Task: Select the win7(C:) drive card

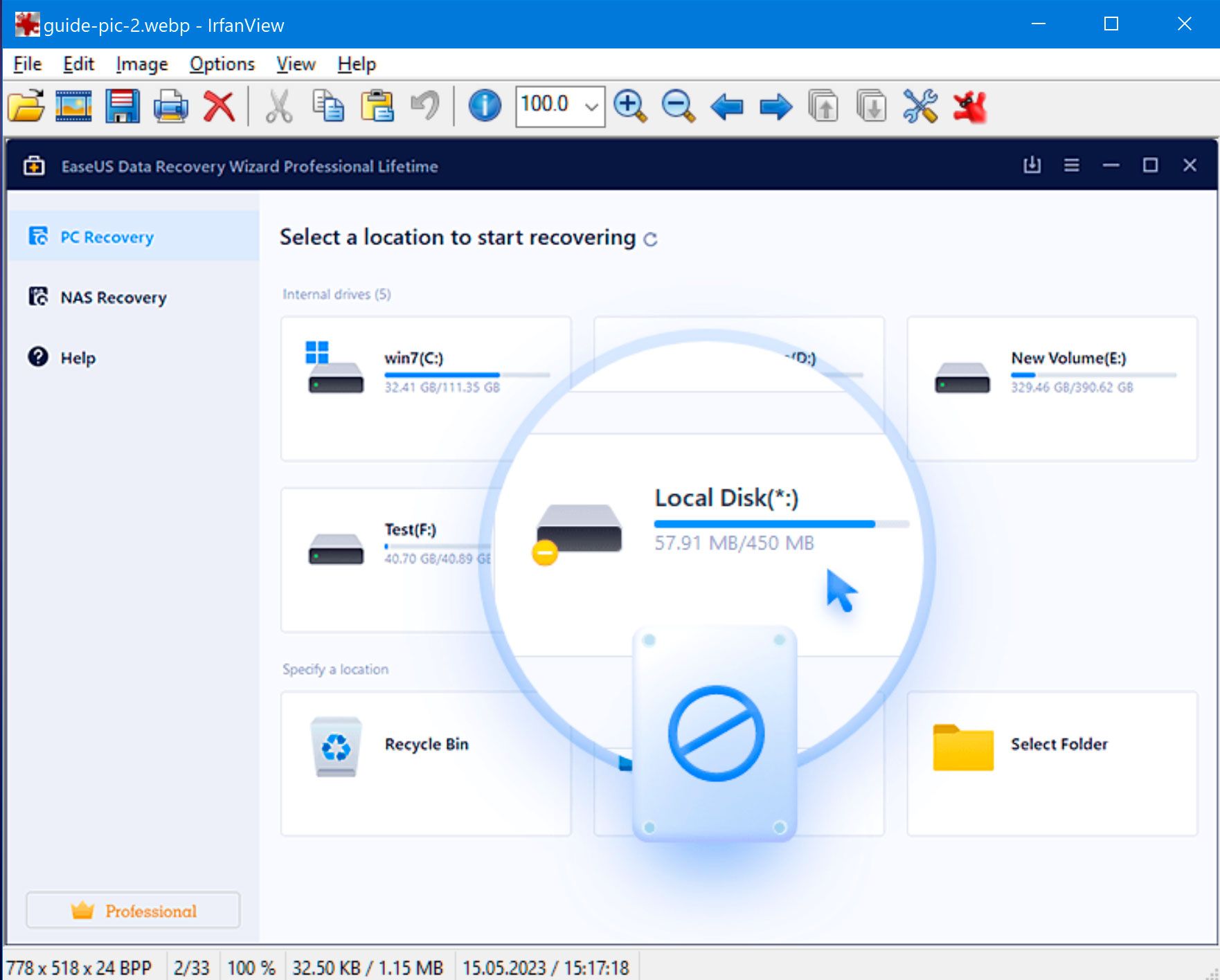Action: pyautogui.click(x=426, y=388)
